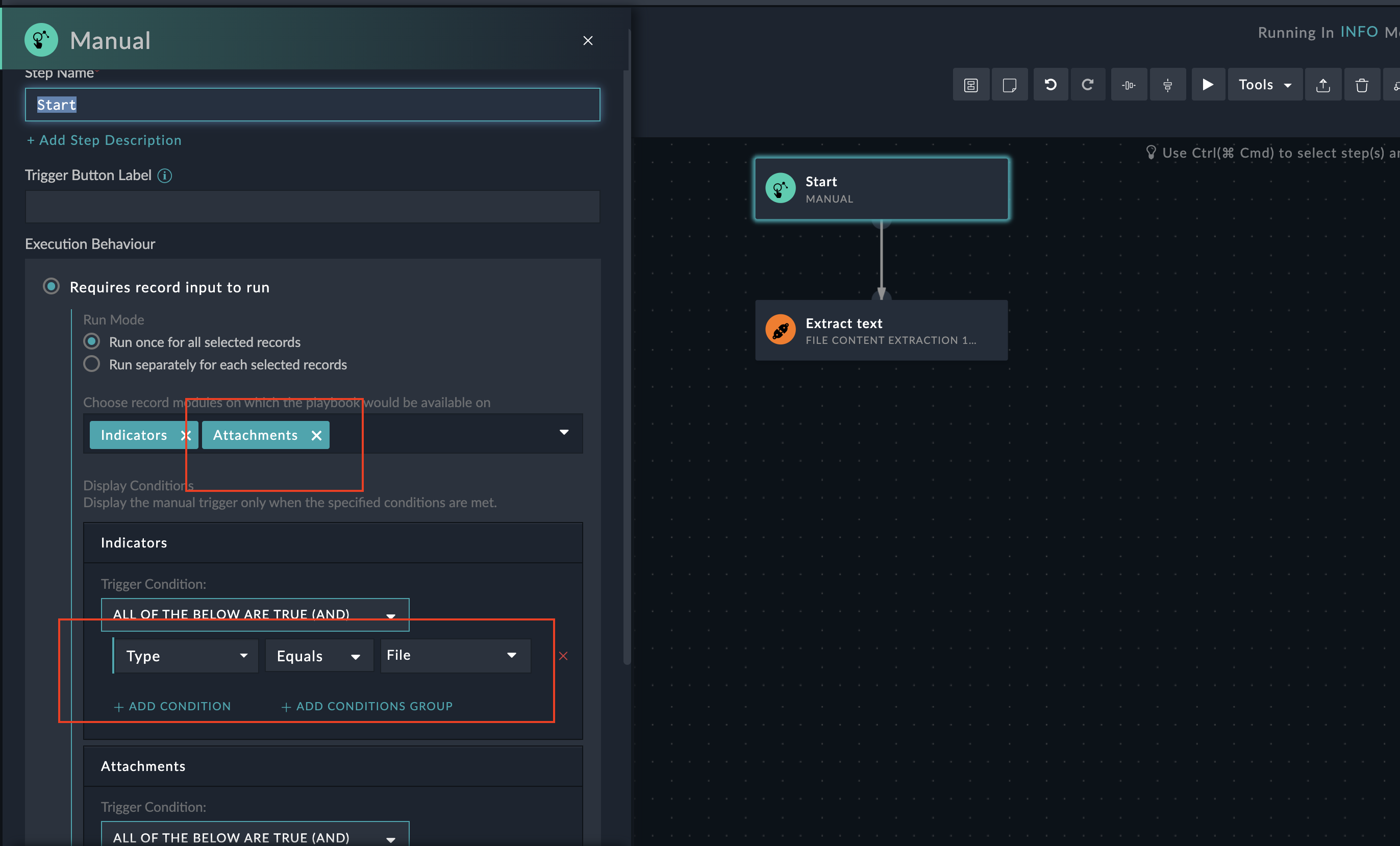Screen dimensions: 1400x846
Task: Click the playbook layout icon in toolbar
Action: pos(970,85)
